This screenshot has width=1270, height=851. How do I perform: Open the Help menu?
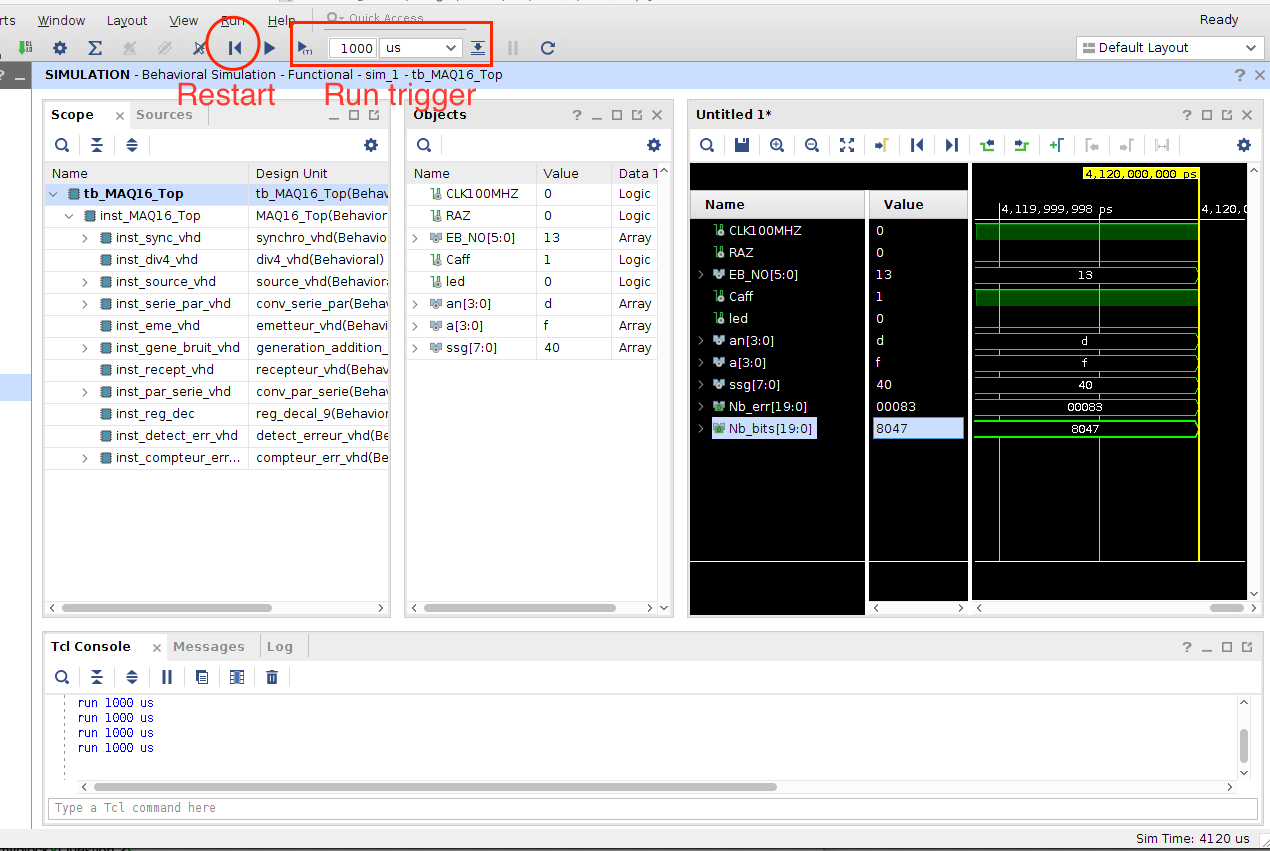282,20
